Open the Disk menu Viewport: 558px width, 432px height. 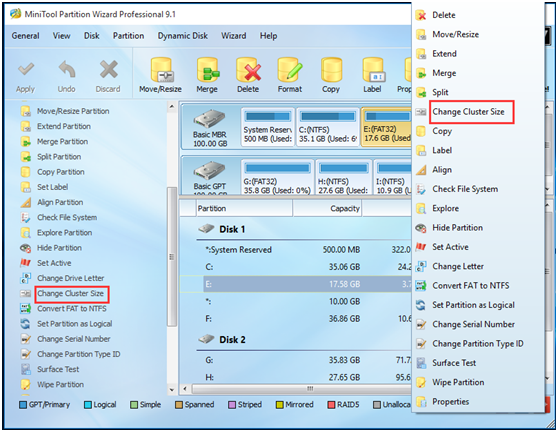pos(91,36)
